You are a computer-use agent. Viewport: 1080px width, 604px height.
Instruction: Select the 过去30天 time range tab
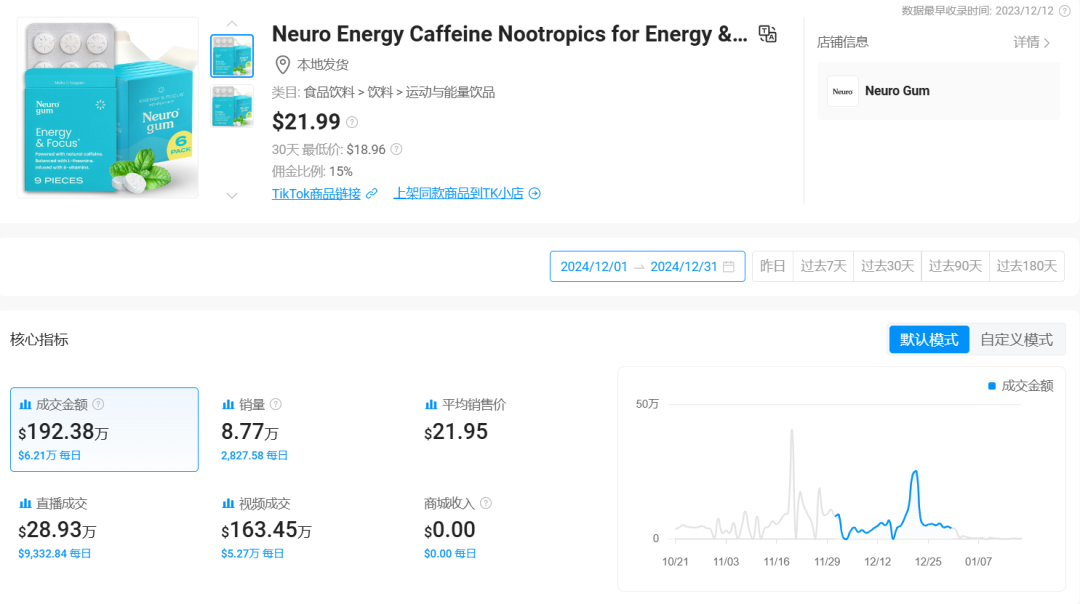pos(887,267)
